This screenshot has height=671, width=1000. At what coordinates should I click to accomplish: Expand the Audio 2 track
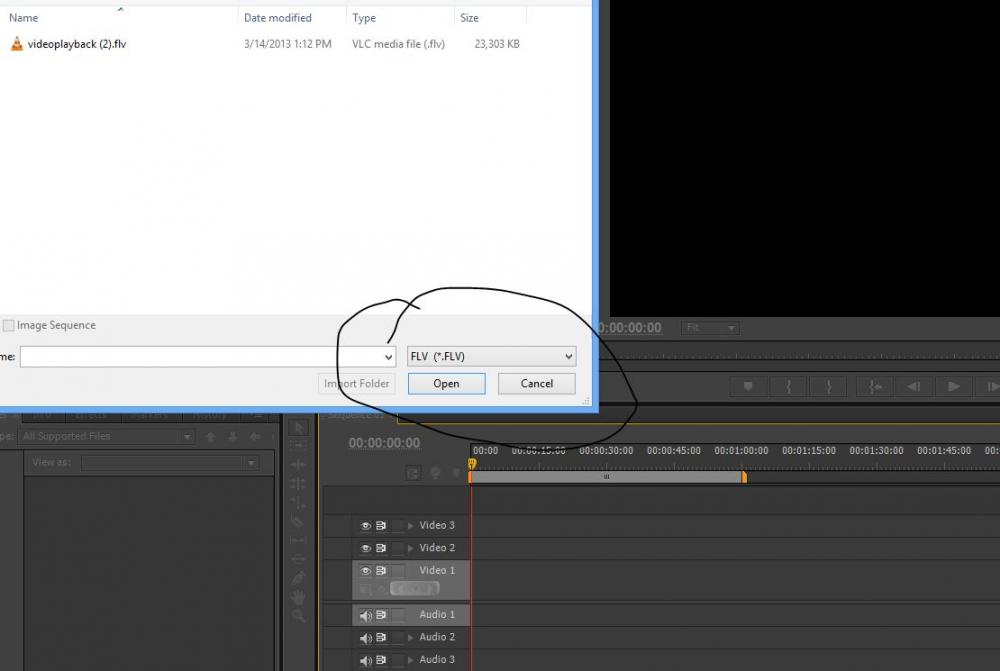pos(411,637)
